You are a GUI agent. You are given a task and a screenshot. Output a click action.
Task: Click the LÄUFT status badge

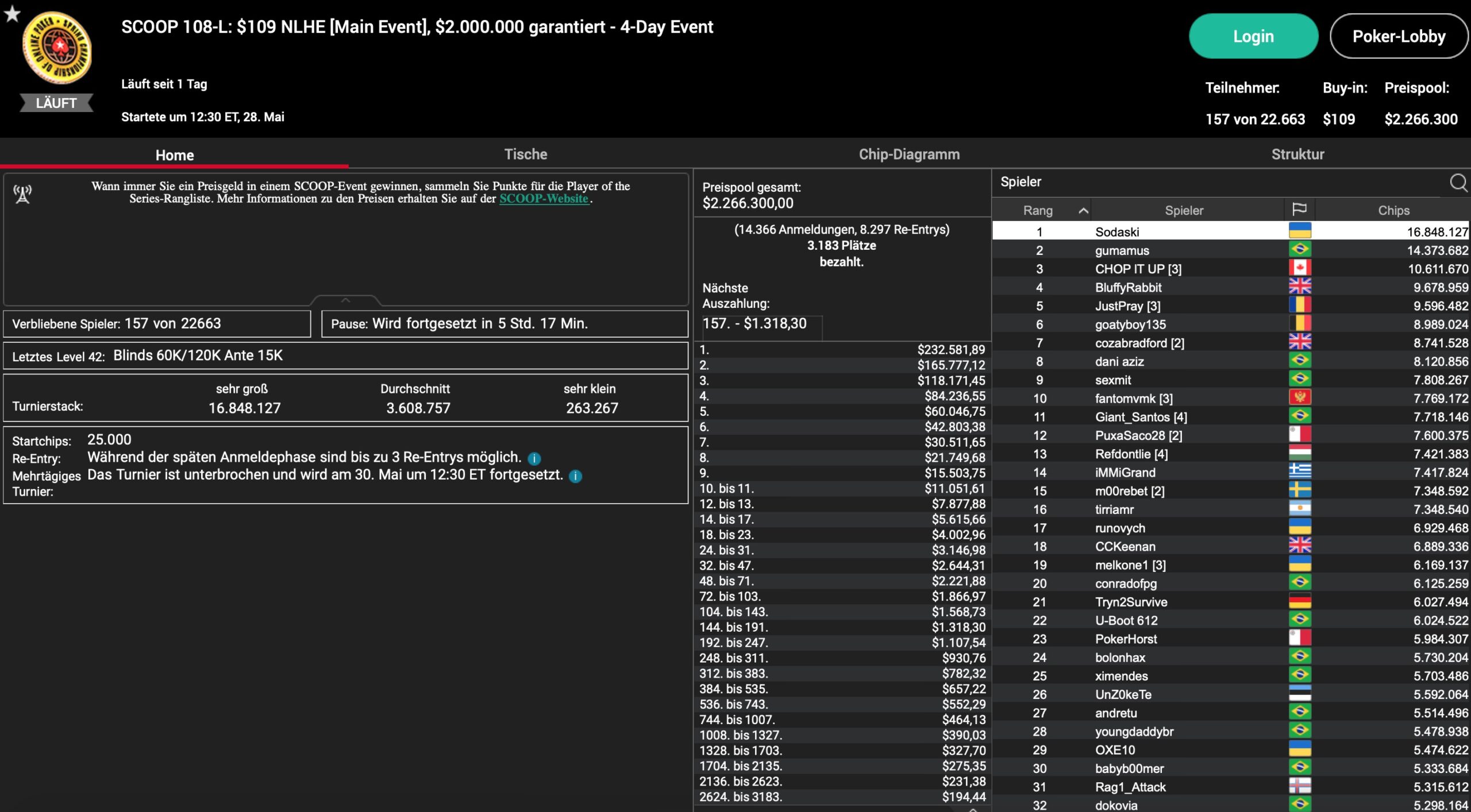pos(56,103)
